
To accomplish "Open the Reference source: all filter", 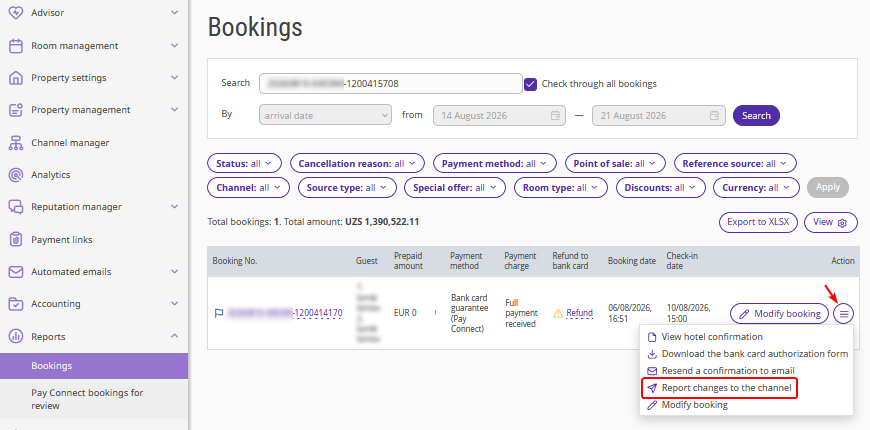I will 735,164.
